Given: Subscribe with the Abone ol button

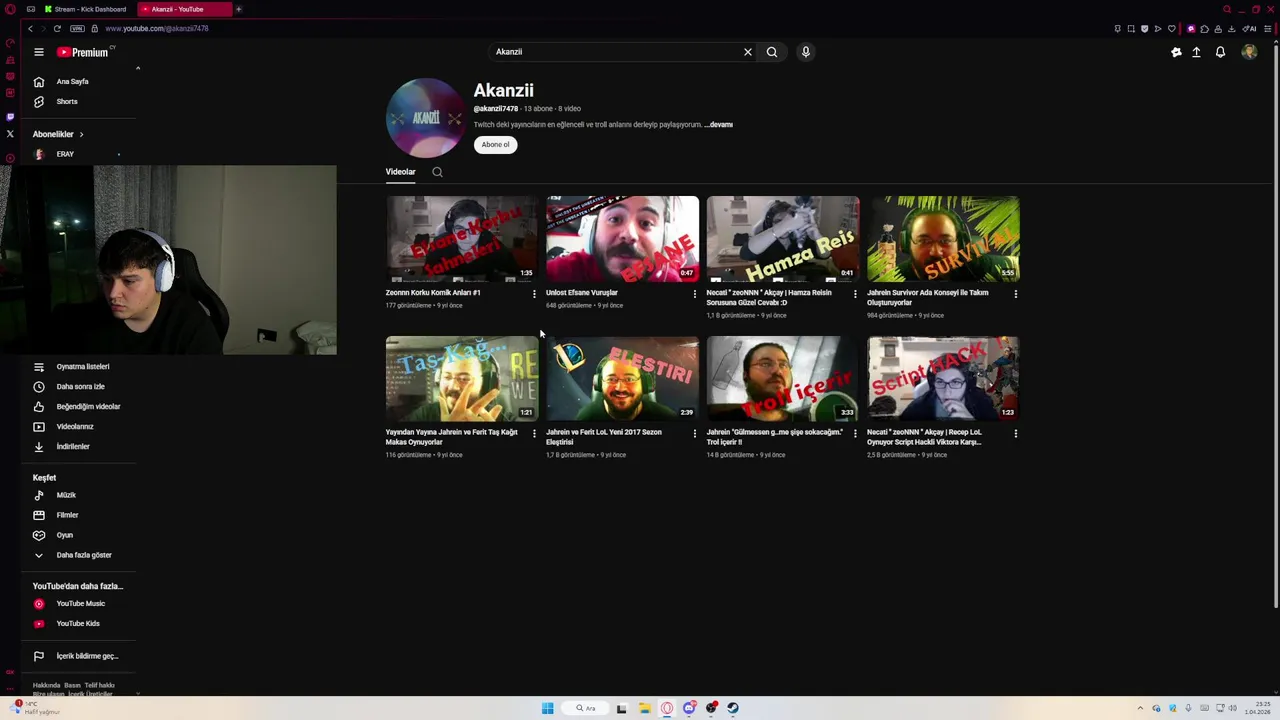Looking at the screenshot, I should coord(495,145).
